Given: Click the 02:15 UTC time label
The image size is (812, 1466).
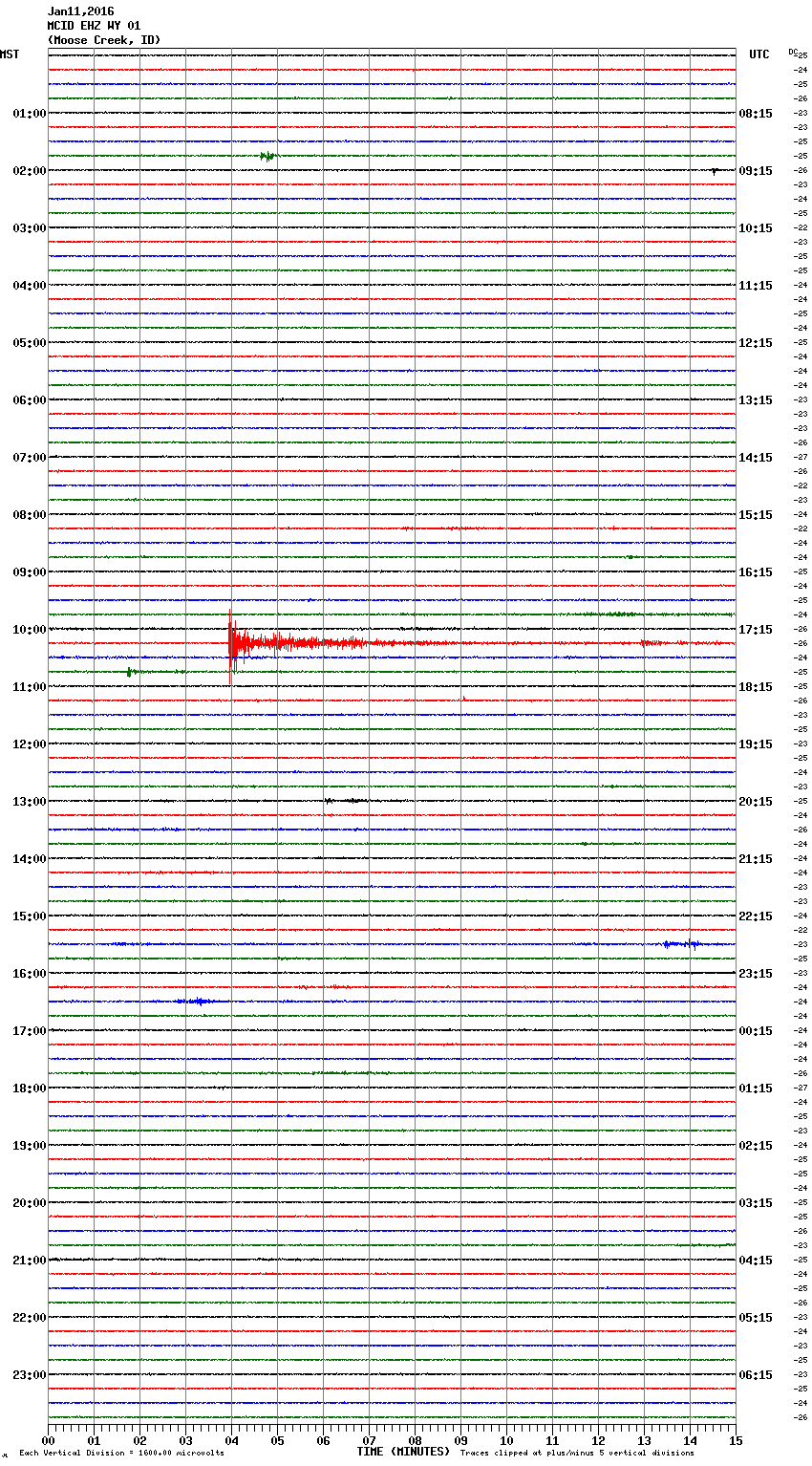Looking at the screenshot, I should click(756, 1146).
